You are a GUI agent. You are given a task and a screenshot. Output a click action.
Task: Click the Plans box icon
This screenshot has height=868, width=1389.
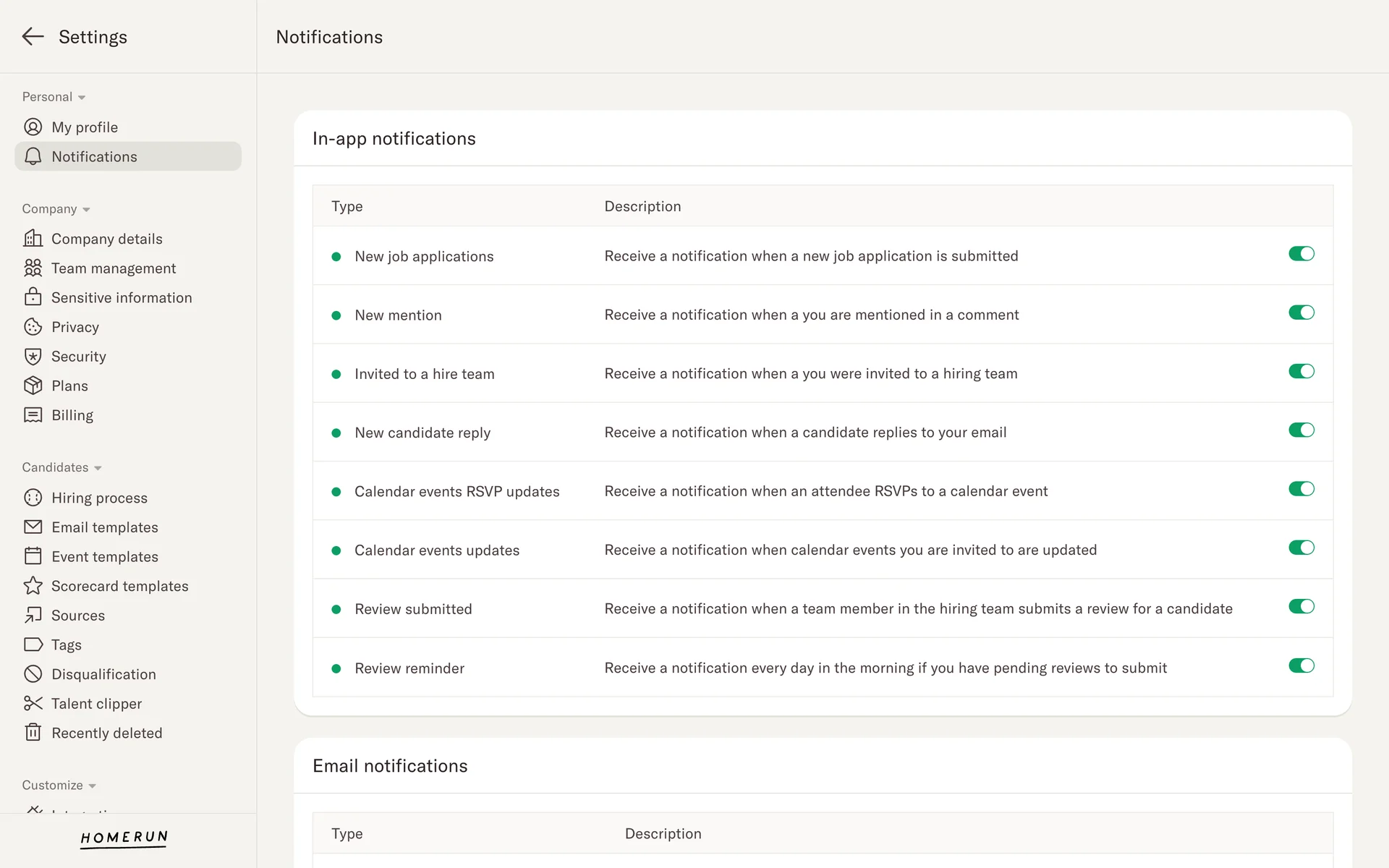(33, 386)
